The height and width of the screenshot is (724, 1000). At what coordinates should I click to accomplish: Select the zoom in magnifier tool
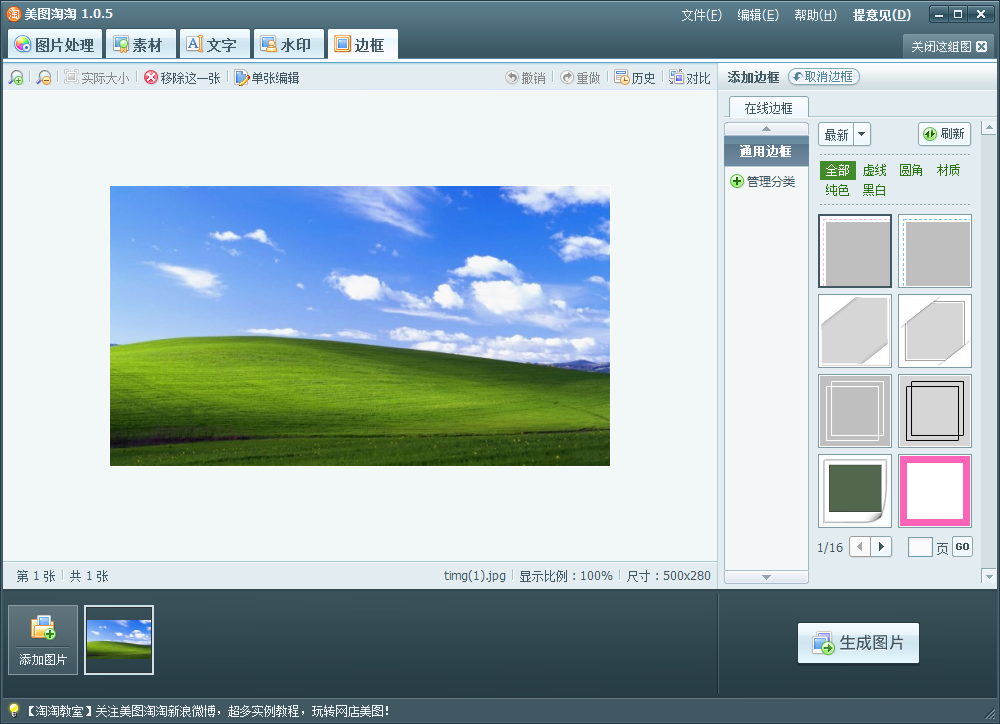point(15,77)
